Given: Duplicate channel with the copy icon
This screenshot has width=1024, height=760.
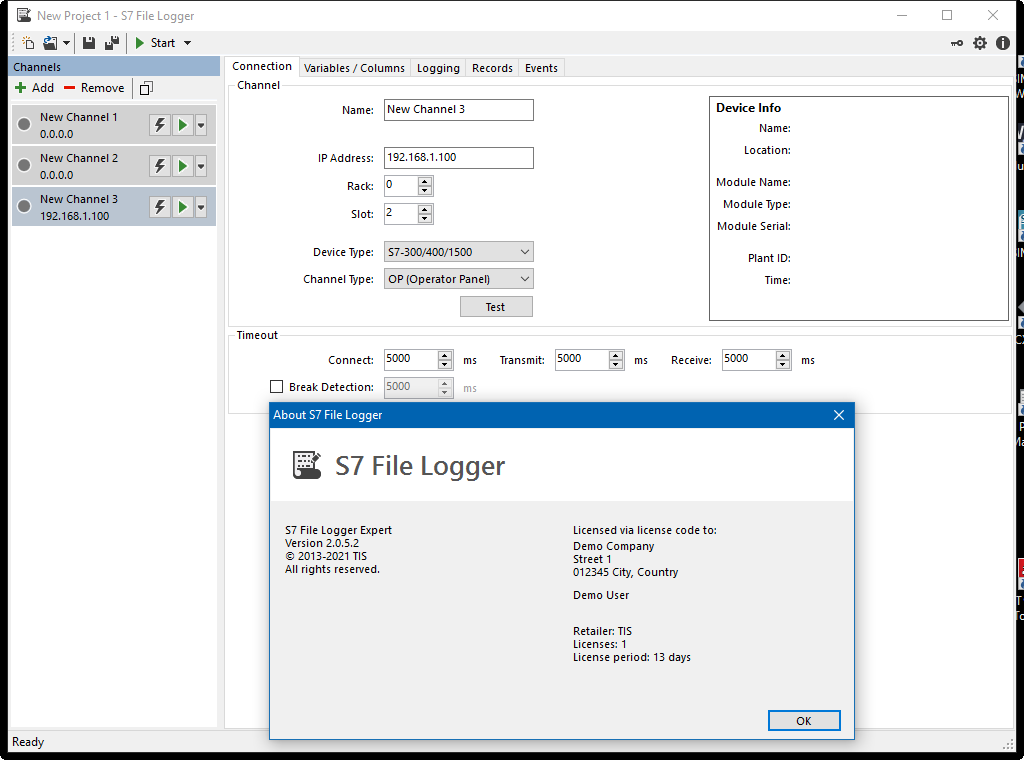Looking at the screenshot, I should pyautogui.click(x=146, y=87).
